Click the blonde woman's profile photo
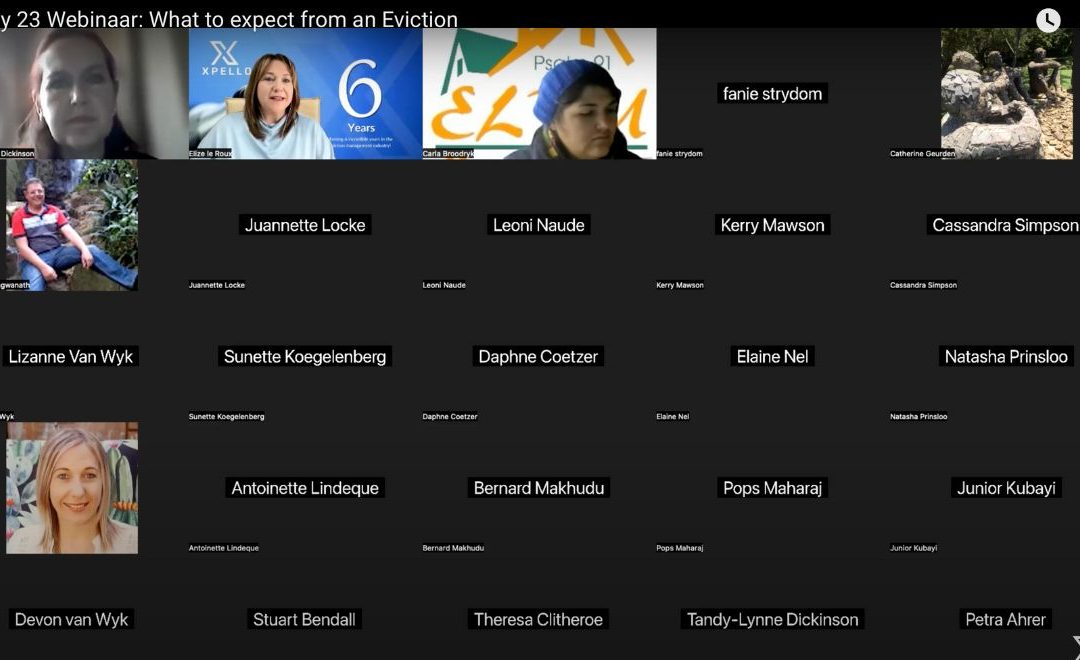 coord(72,488)
